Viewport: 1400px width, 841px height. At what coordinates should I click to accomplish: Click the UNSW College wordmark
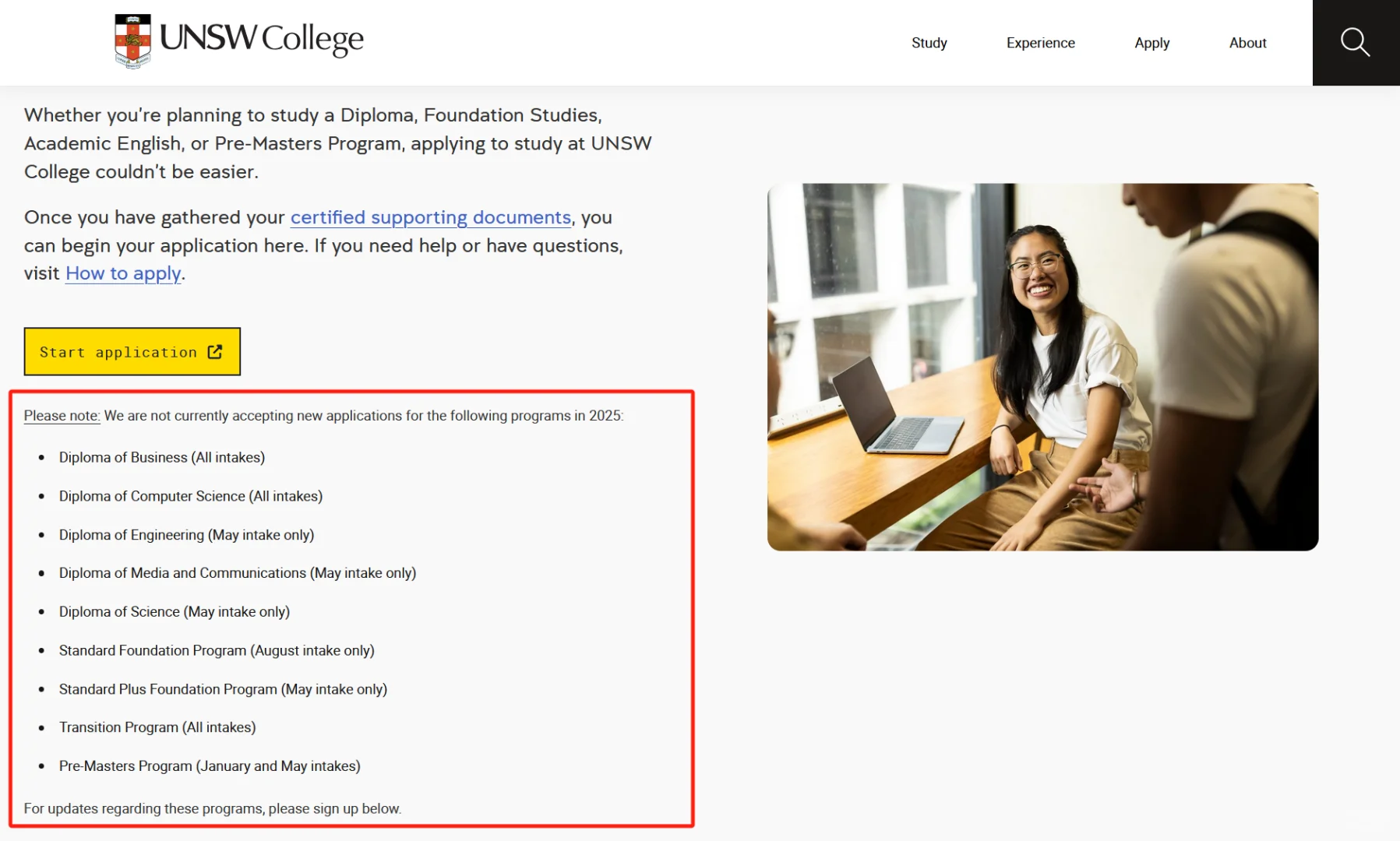point(262,39)
